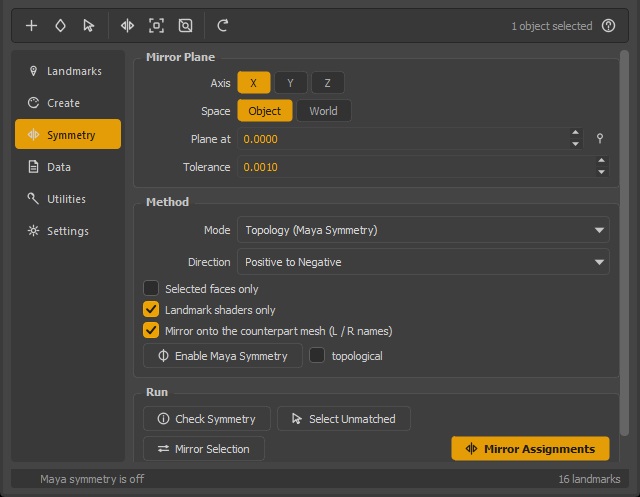Click the Tolerance value field

(416, 167)
